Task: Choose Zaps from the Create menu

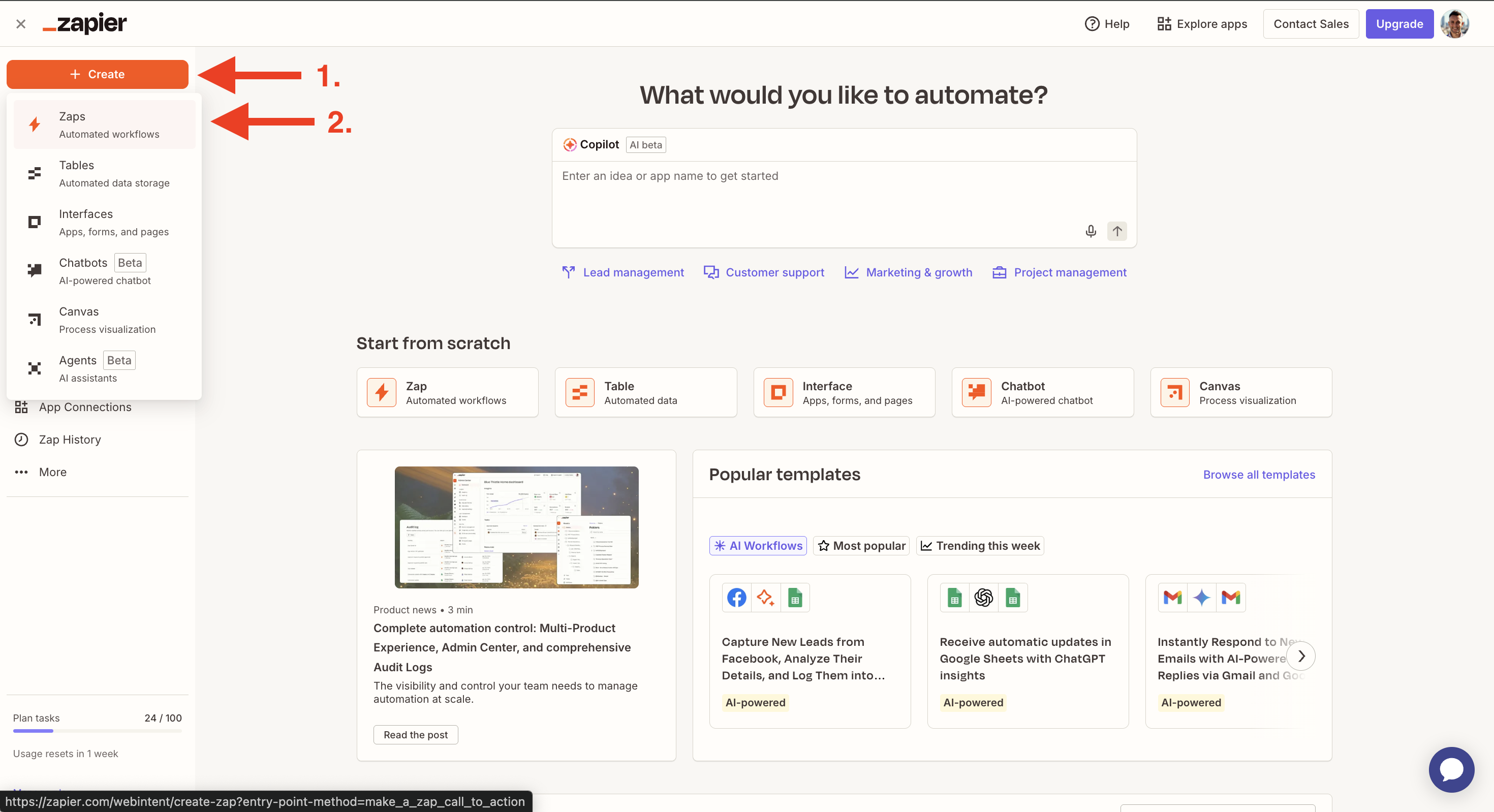Action: tap(104, 124)
